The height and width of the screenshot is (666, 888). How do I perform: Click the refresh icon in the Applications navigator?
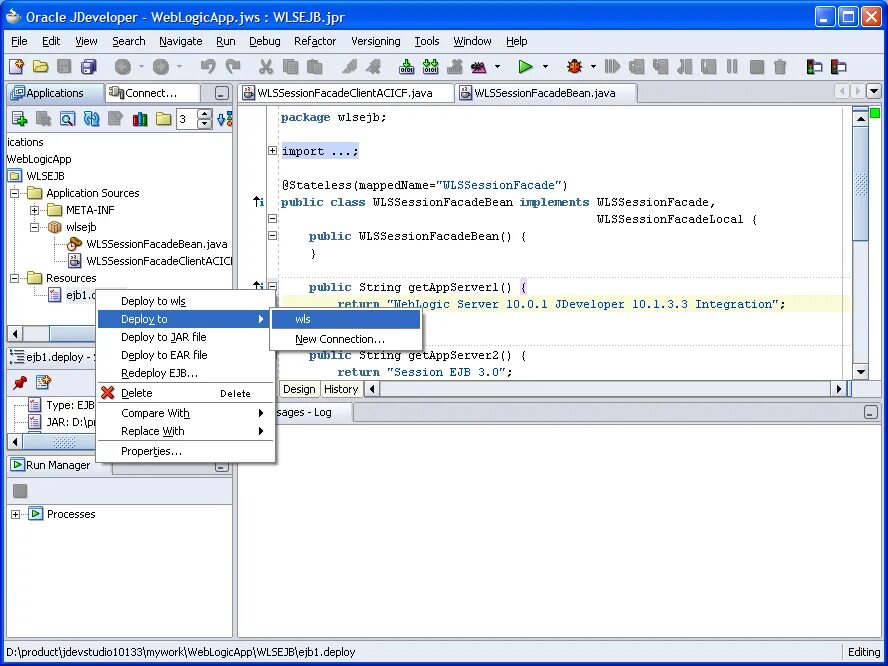pyautogui.click(x=91, y=118)
